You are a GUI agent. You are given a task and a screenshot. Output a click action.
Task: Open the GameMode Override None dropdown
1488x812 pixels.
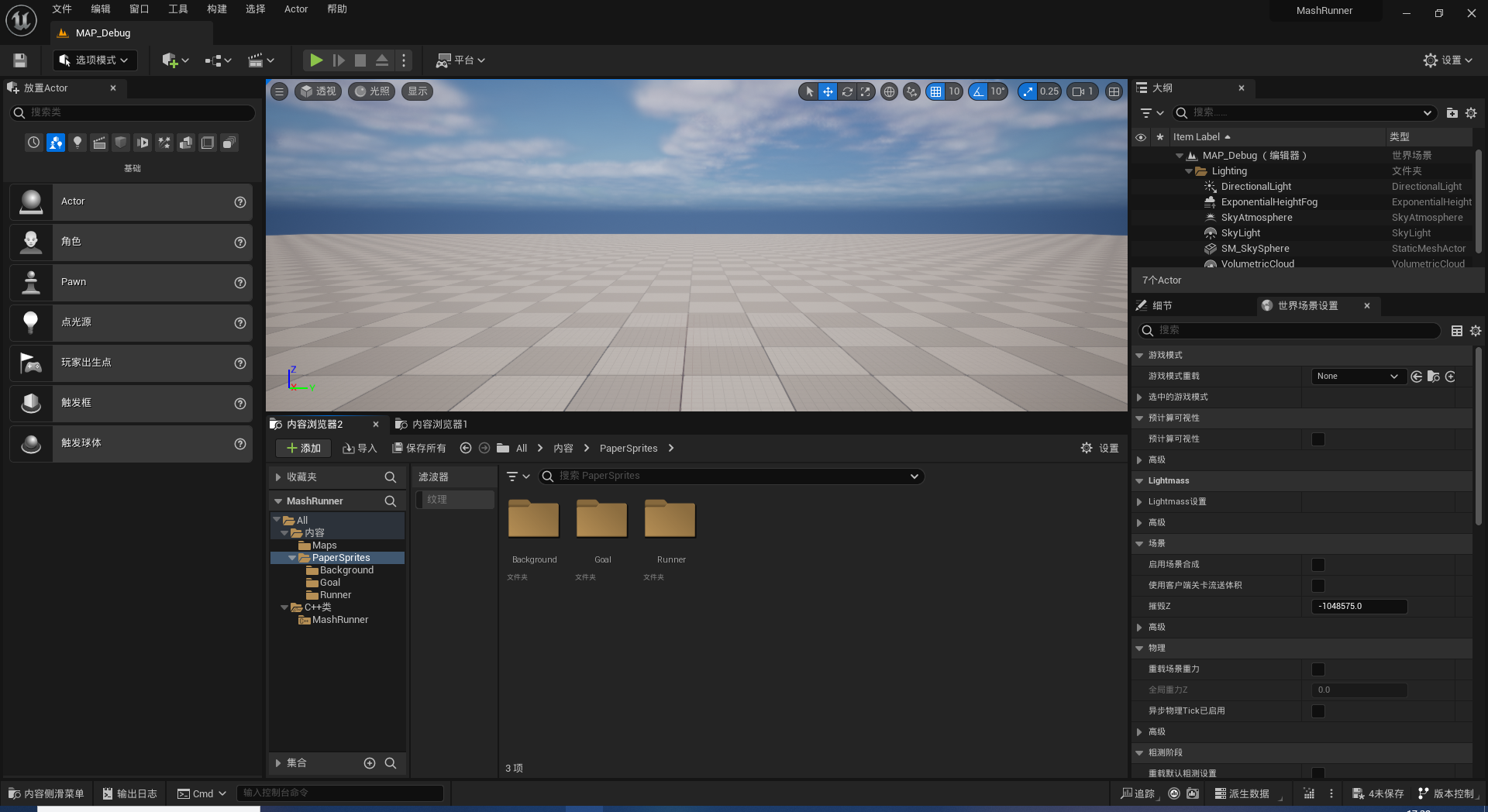click(1358, 377)
